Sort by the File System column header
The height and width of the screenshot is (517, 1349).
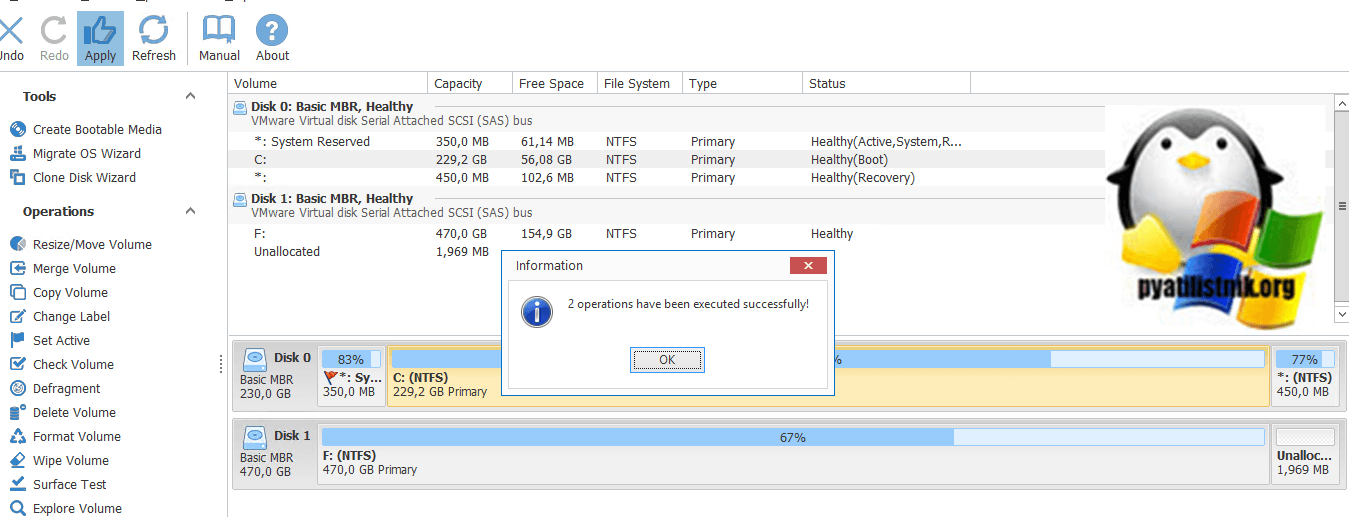point(636,84)
